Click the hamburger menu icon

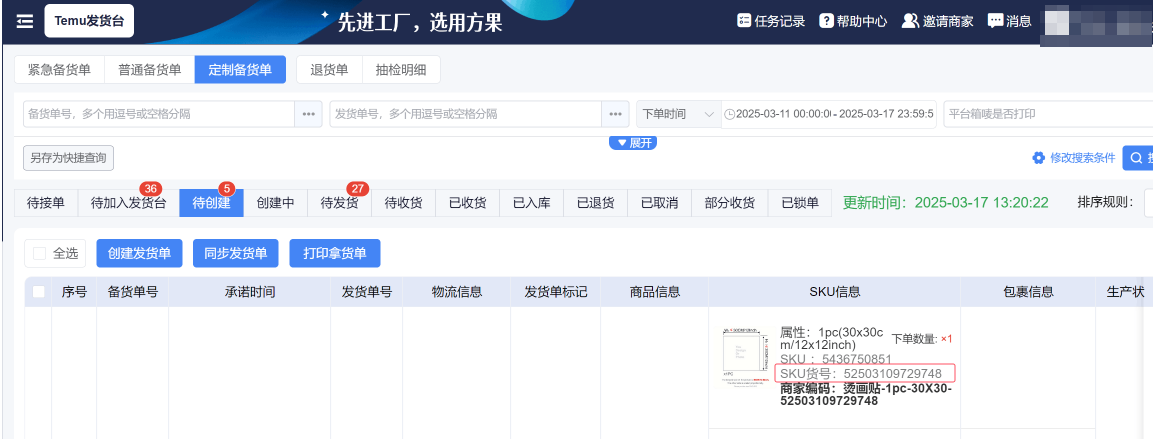click(x=24, y=21)
